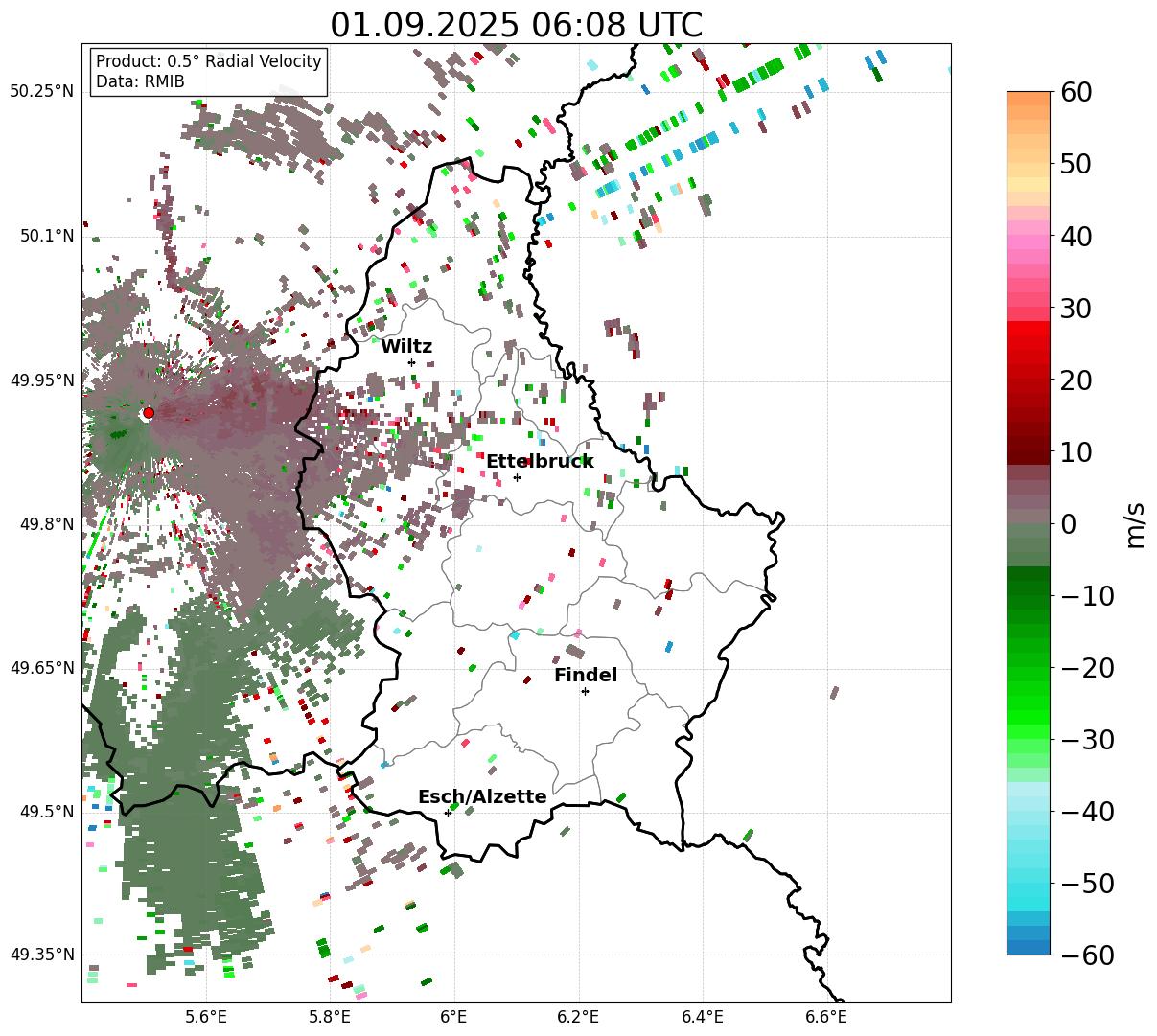The width and height of the screenshot is (1157, 1036).
Task: Click the colorbar tick label 50
Action: click(x=1076, y=164)
